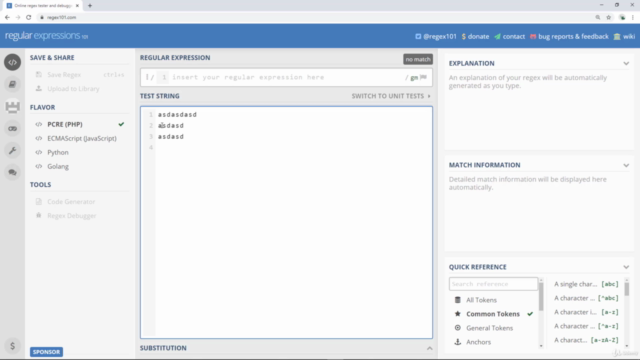This screenshot has width=640, height=360.
Task: Open the @regex101 Twitter link
Action: tap(436, 36)
